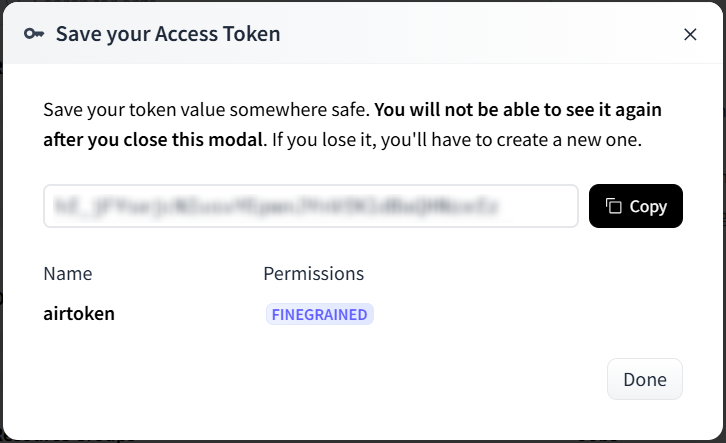This screenshot has width=726, height=443.
Task: Click the "Save your token value somewhere safe" sentence
Action: pos(207,109)
